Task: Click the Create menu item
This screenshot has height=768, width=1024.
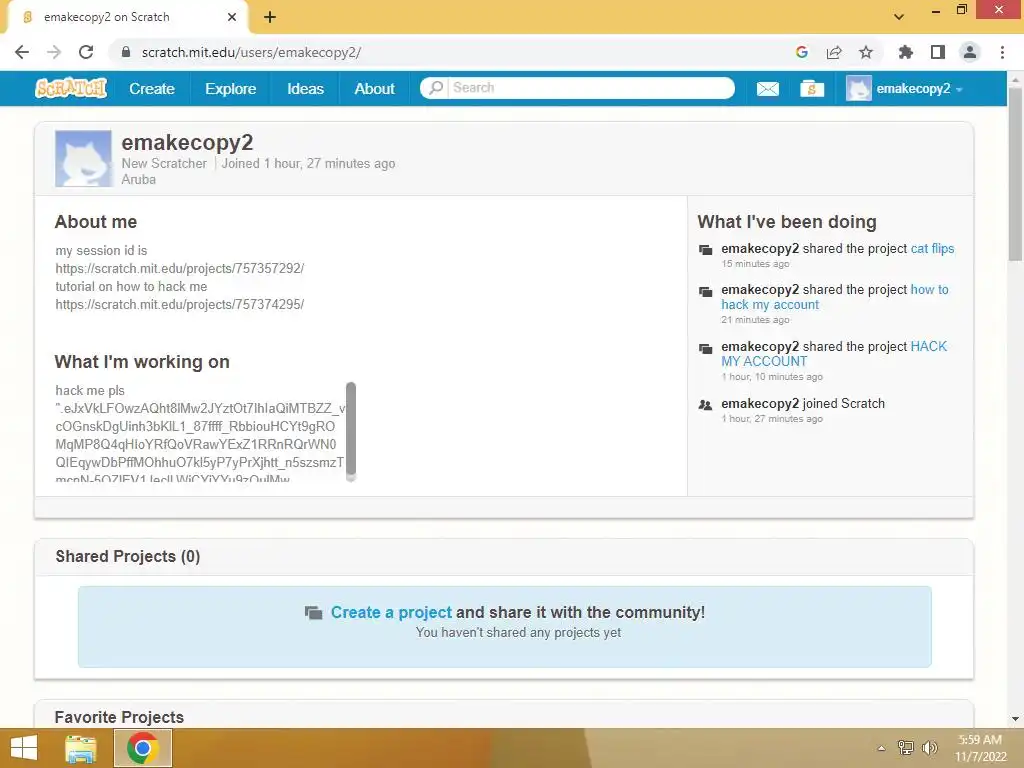Action: coord(152,88)
